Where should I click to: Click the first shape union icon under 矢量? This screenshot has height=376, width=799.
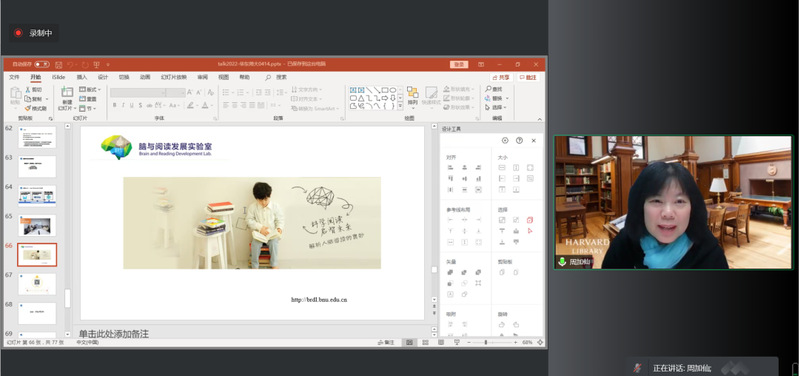[x=450, y=273]
